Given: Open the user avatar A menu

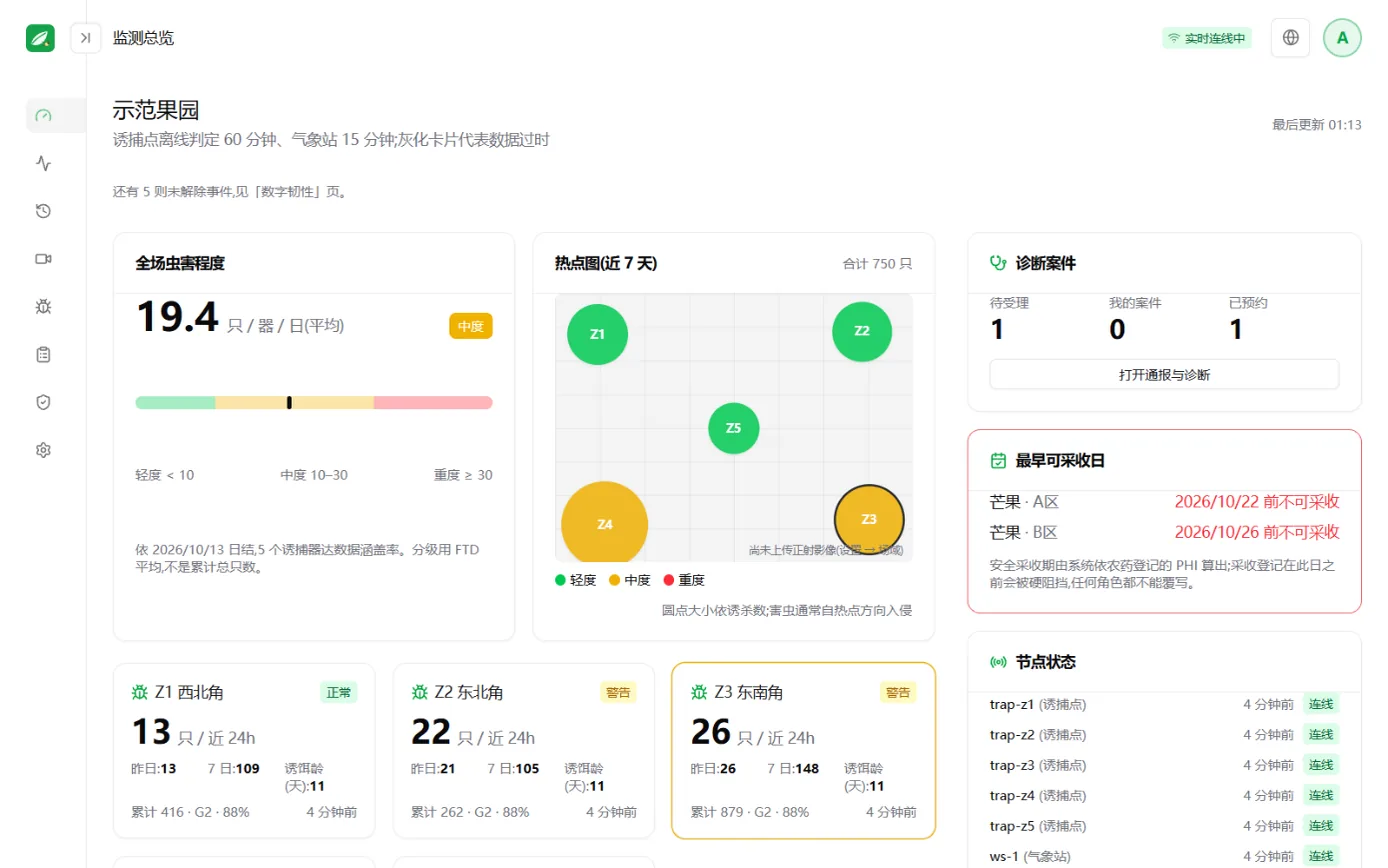Looking at the screenshot, I should point(1342,38).
